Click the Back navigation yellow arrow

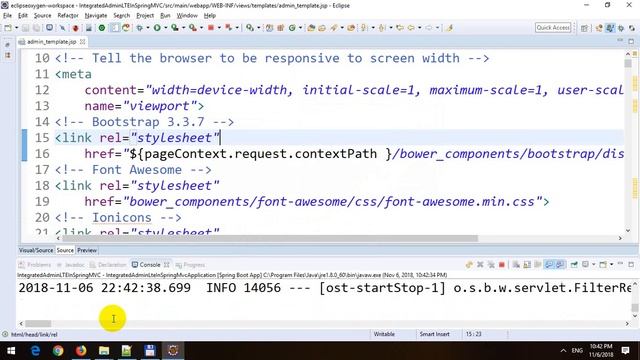411,28
